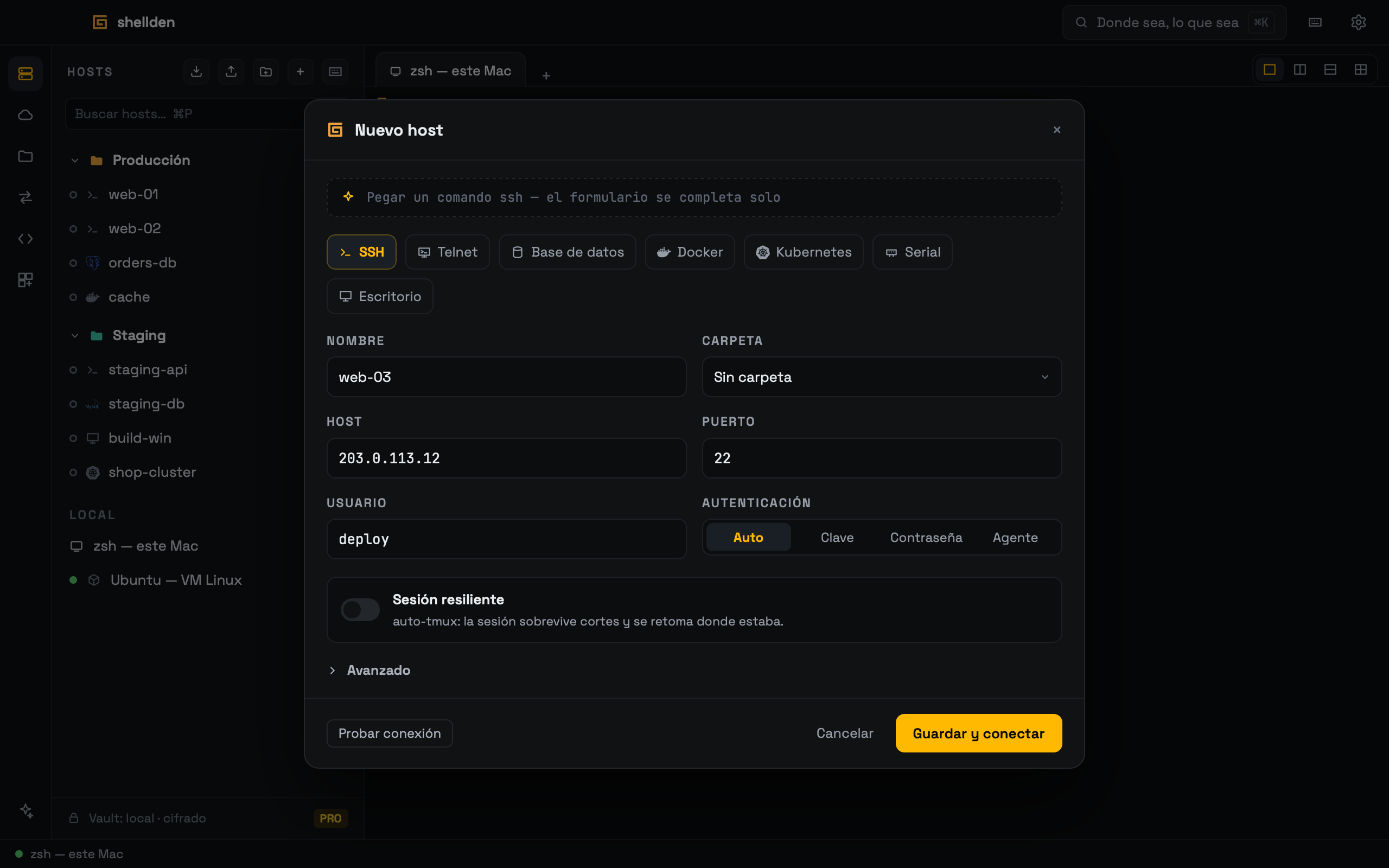
Task: Select Clave authentication option
Action: 837,537
